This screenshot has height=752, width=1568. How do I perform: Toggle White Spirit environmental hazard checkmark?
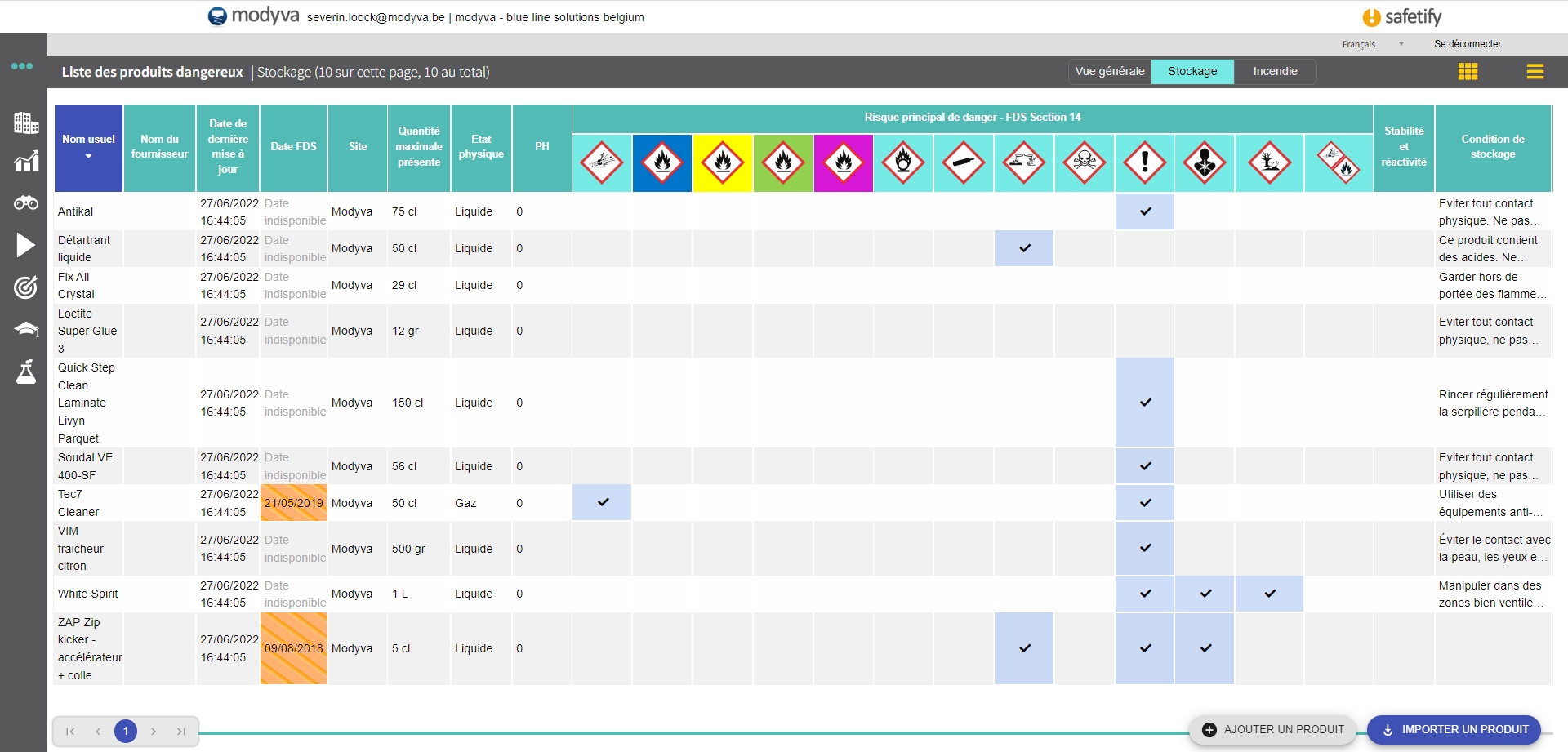(x=1270, y=594)
